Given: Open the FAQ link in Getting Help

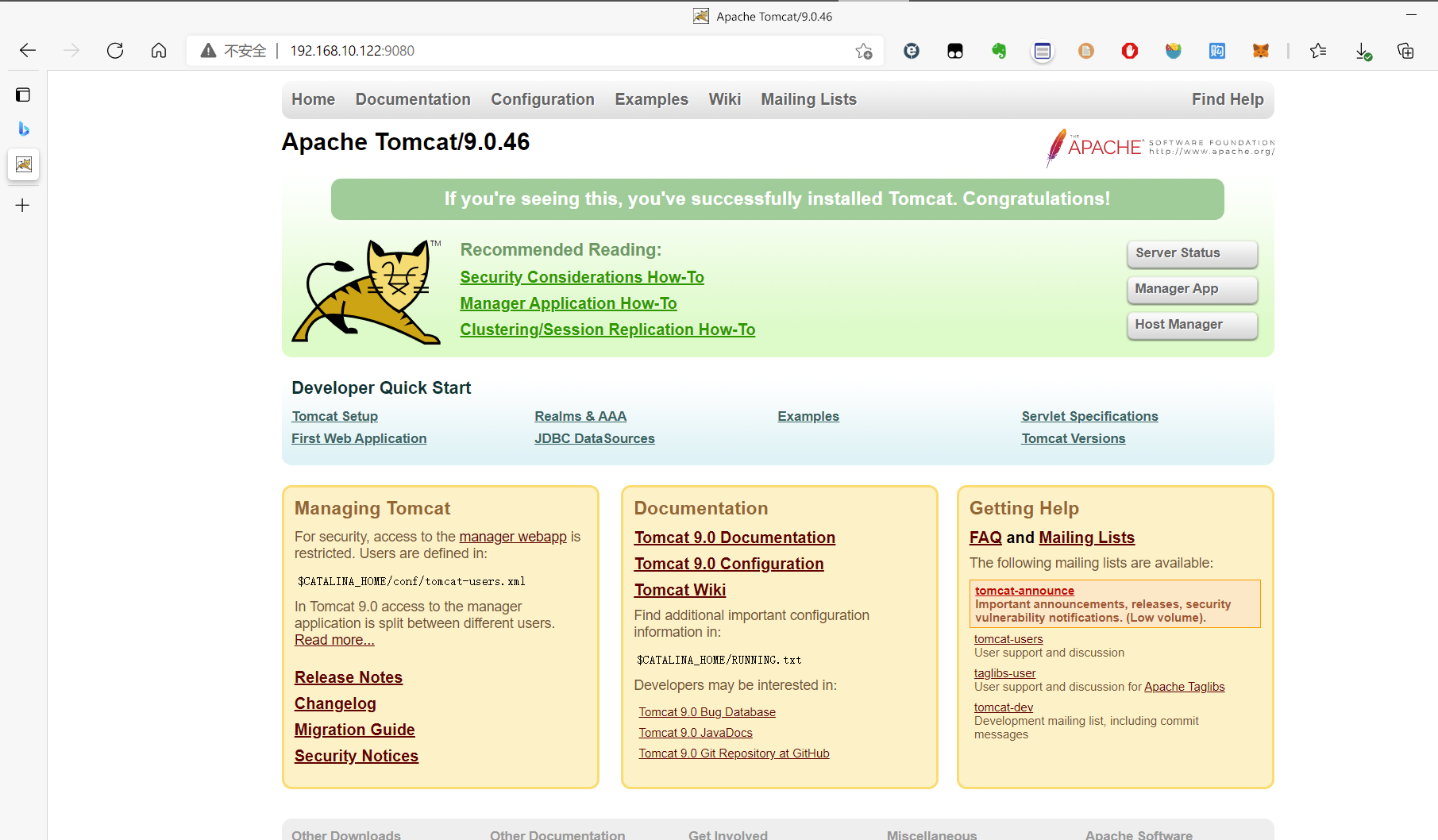Looking at the screenshot, I should [x=985, y=538].
